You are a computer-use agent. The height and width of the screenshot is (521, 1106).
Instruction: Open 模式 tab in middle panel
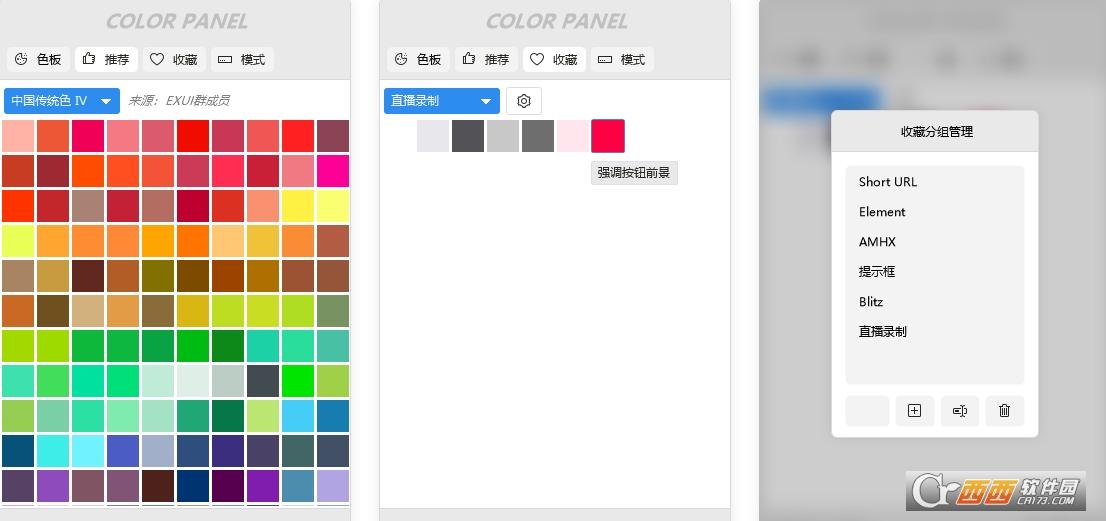point(622,60)
